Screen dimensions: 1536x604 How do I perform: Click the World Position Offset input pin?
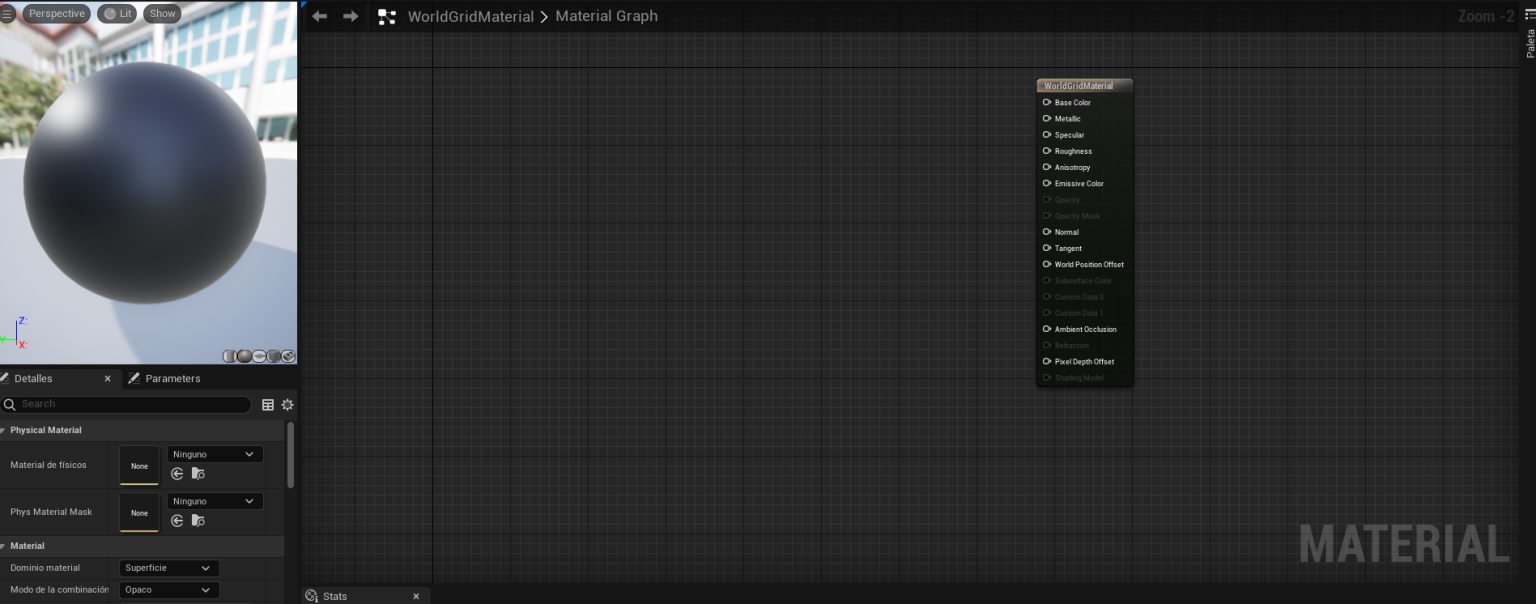point(1047,264)
